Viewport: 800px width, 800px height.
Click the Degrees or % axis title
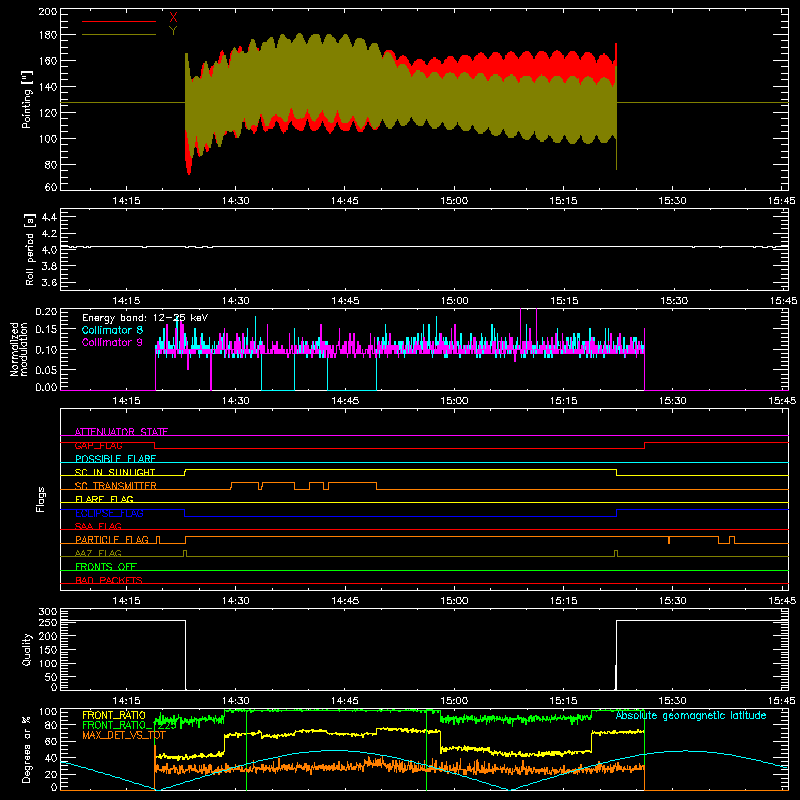coord(27,750)
